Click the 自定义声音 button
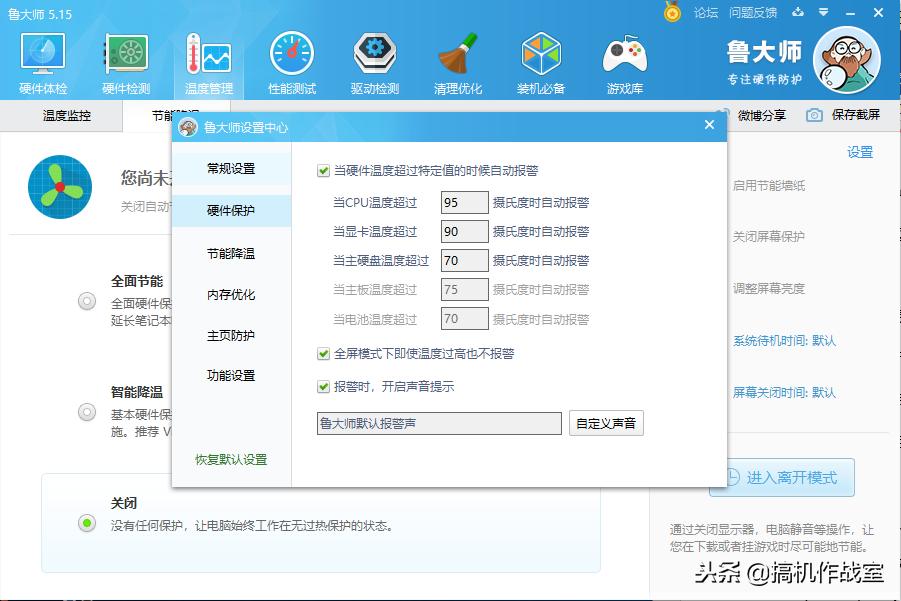This screenshot has width=901, height=601. (x=606, y=423)
